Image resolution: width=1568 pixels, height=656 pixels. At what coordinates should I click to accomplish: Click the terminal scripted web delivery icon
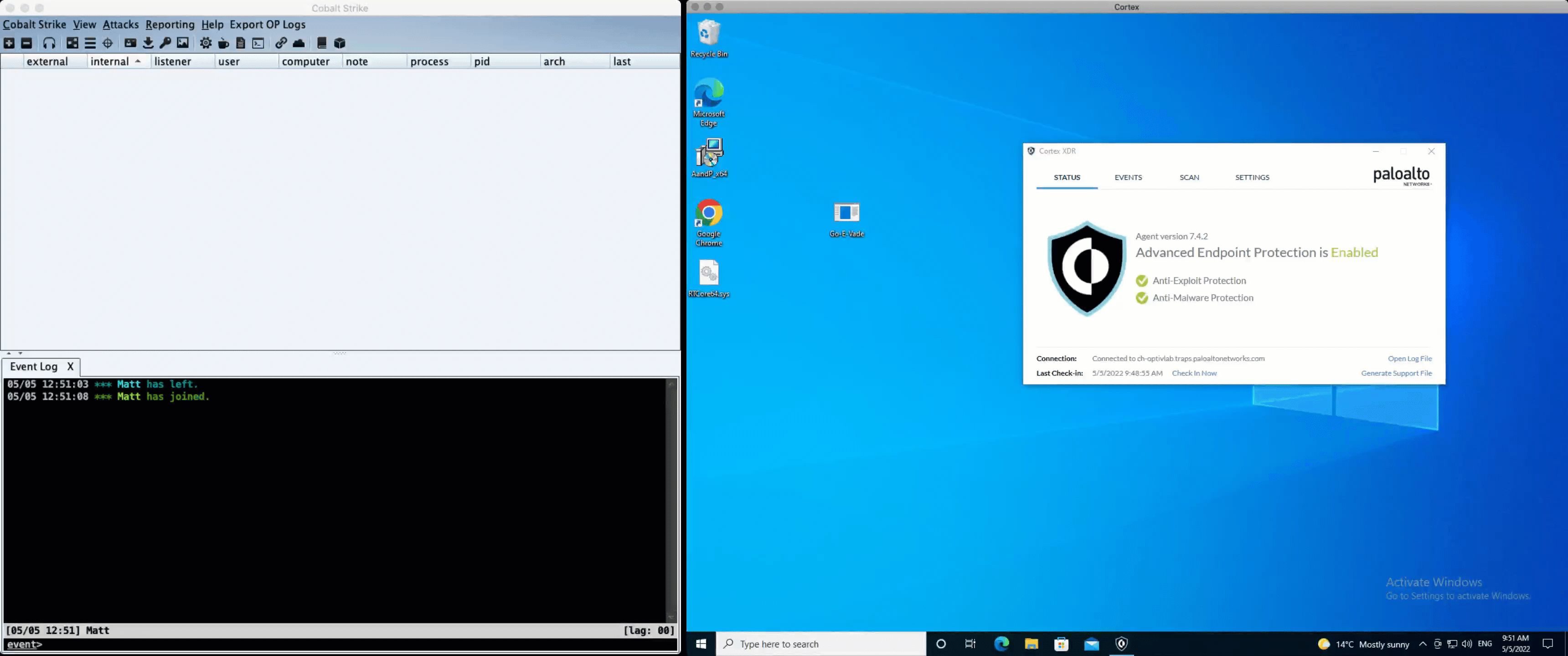pyautogui.click(x=259, y=43)
